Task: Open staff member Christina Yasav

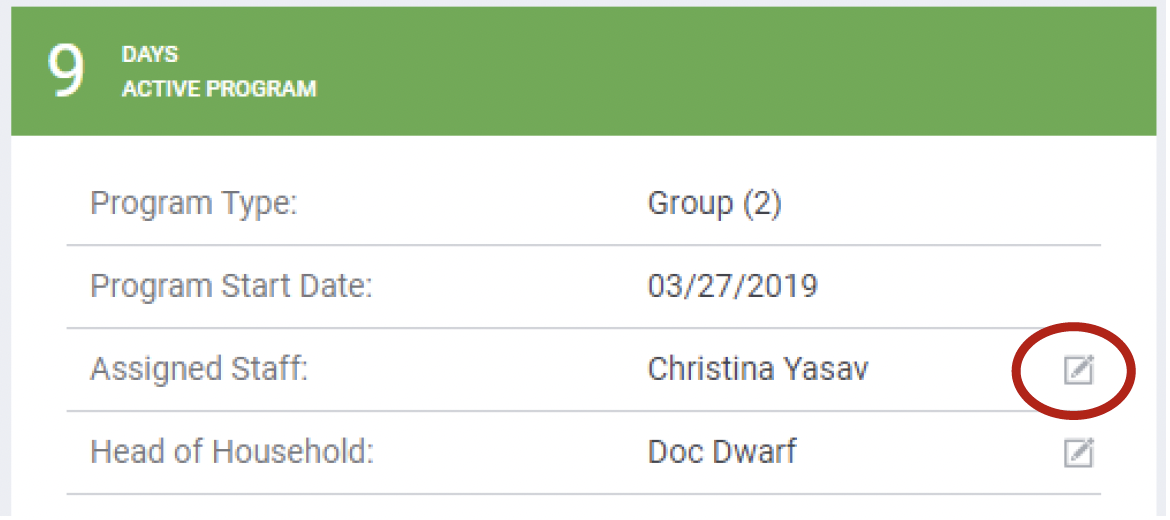Action: 758,369
